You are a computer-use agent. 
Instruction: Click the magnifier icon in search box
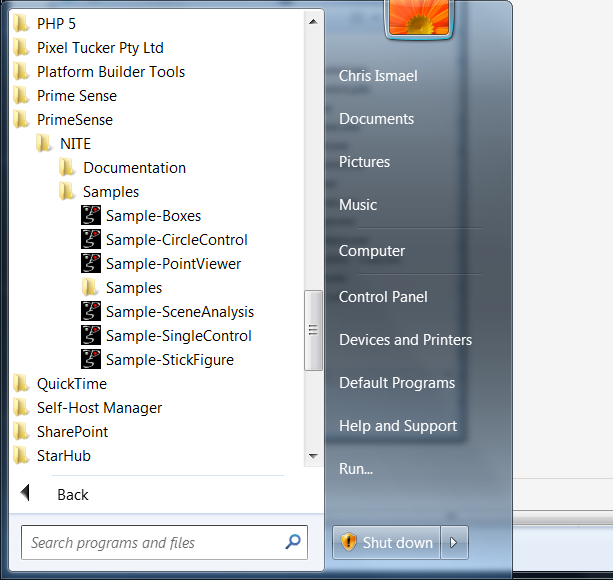tap(293, 543)
